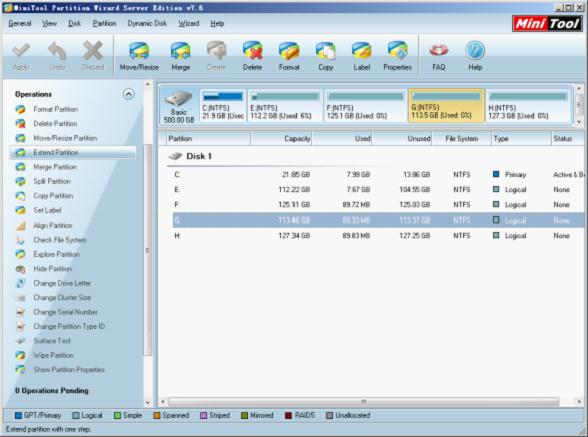The height and width of the screenshot is (437, 588).
Task: Sort by Type column header
Action: click(x=521, y=139)
